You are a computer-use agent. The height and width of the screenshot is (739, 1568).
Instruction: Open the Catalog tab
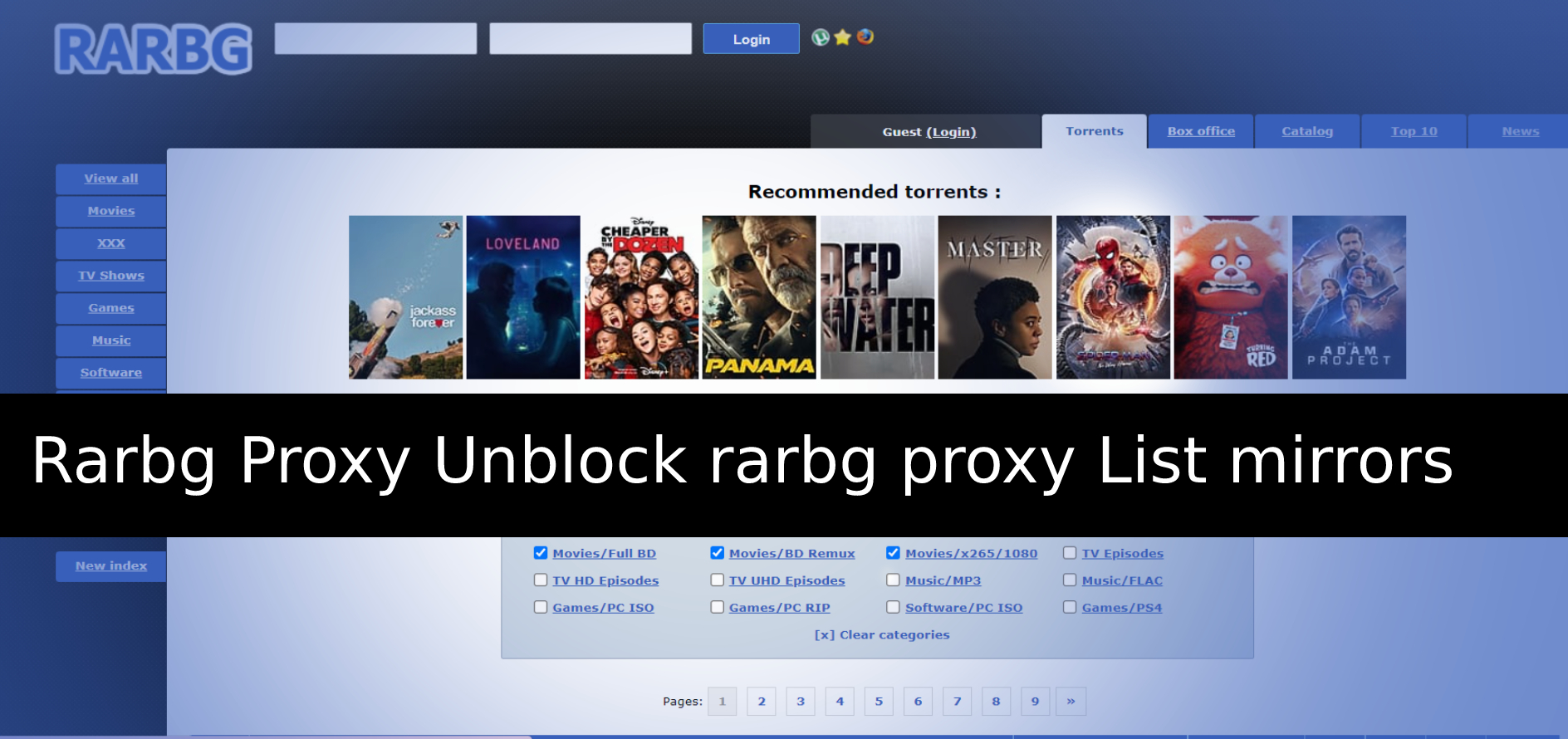pyautogui.click(x=1307, y=131)
